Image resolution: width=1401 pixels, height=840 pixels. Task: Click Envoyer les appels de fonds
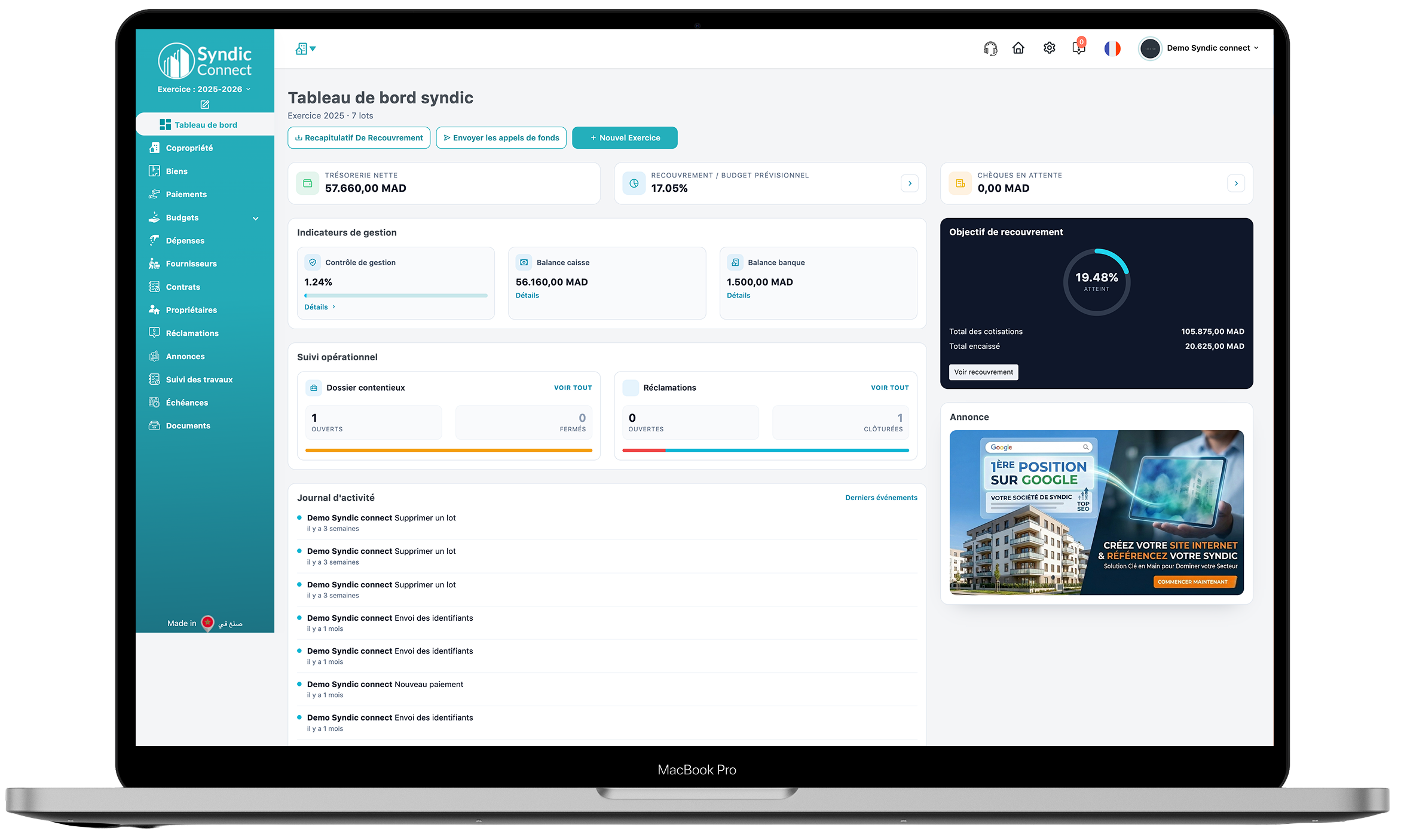click(x=501, y=137)
